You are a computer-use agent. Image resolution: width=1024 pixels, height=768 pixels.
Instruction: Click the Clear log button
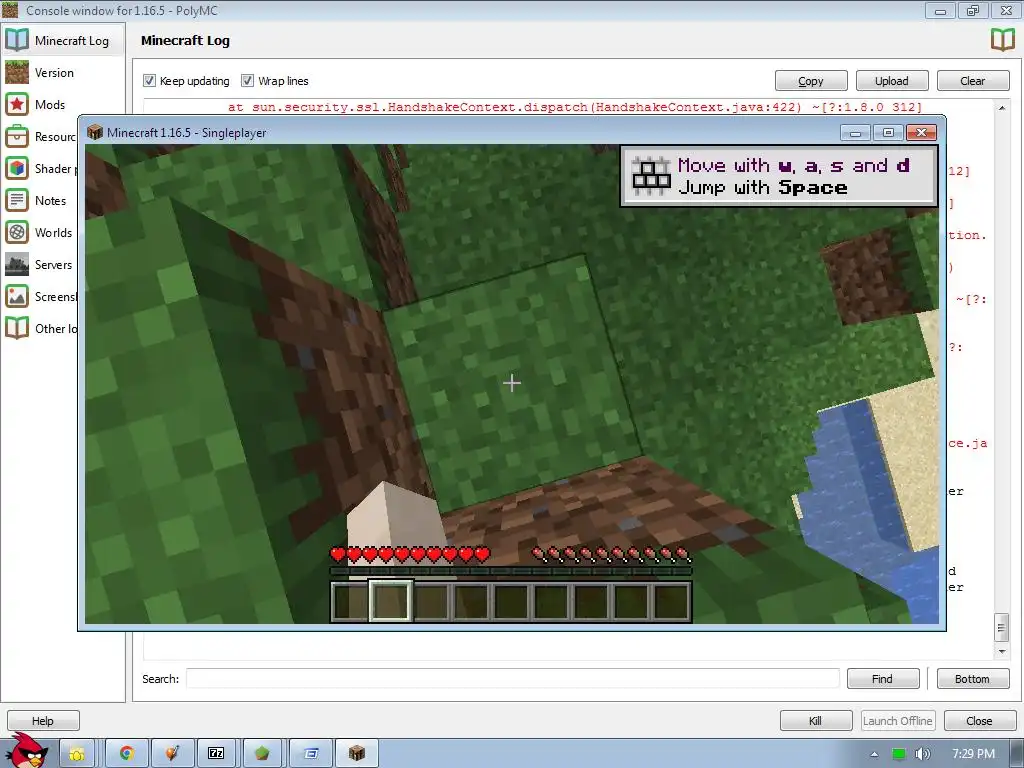click(x=972, y=81)
